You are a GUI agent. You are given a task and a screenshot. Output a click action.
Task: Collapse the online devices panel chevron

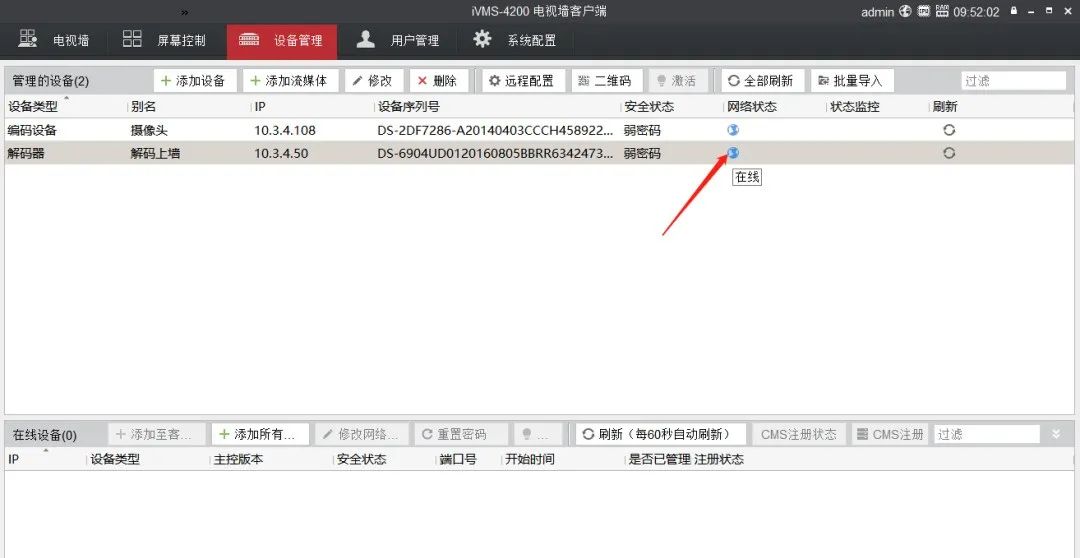[x=1056, y=434]
